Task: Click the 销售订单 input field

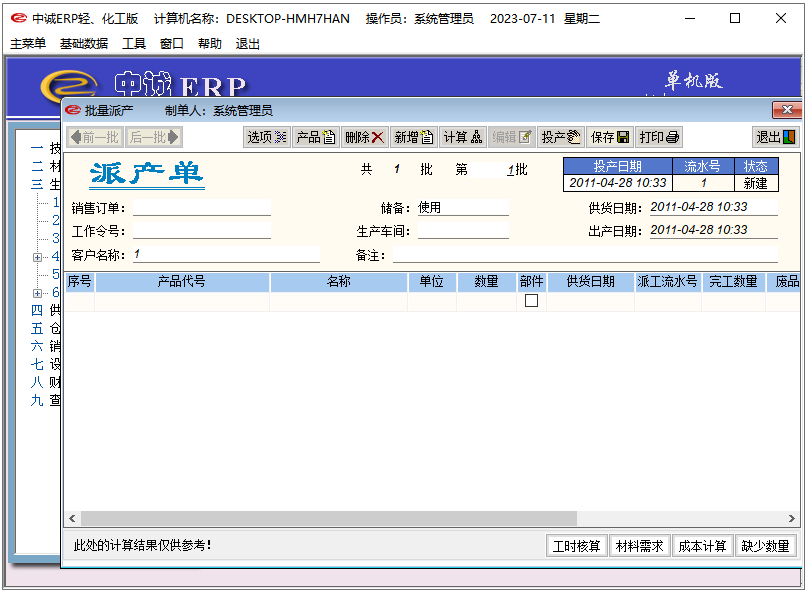Action: 202,208
